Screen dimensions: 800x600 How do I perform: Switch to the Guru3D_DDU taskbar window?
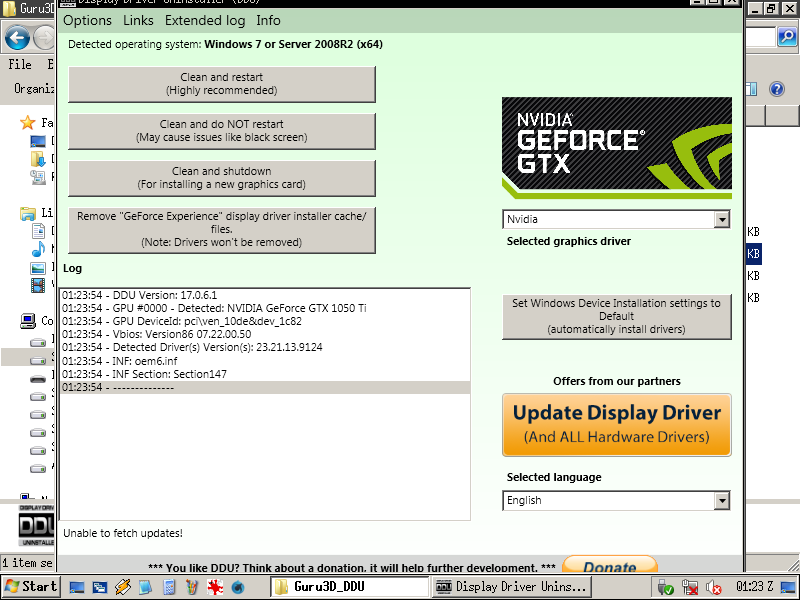349,587
